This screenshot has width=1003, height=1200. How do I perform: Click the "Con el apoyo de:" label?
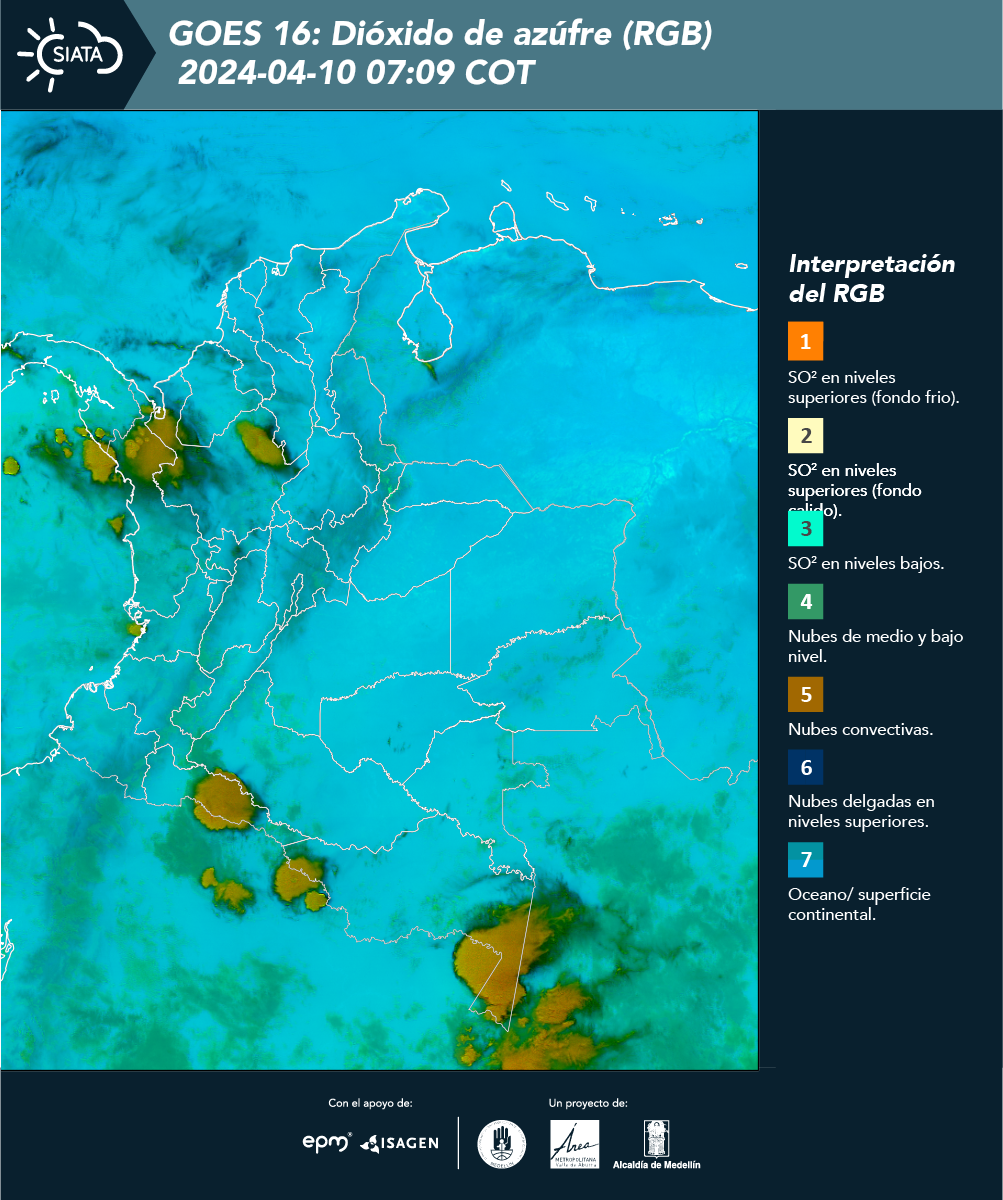(370, 1103)
